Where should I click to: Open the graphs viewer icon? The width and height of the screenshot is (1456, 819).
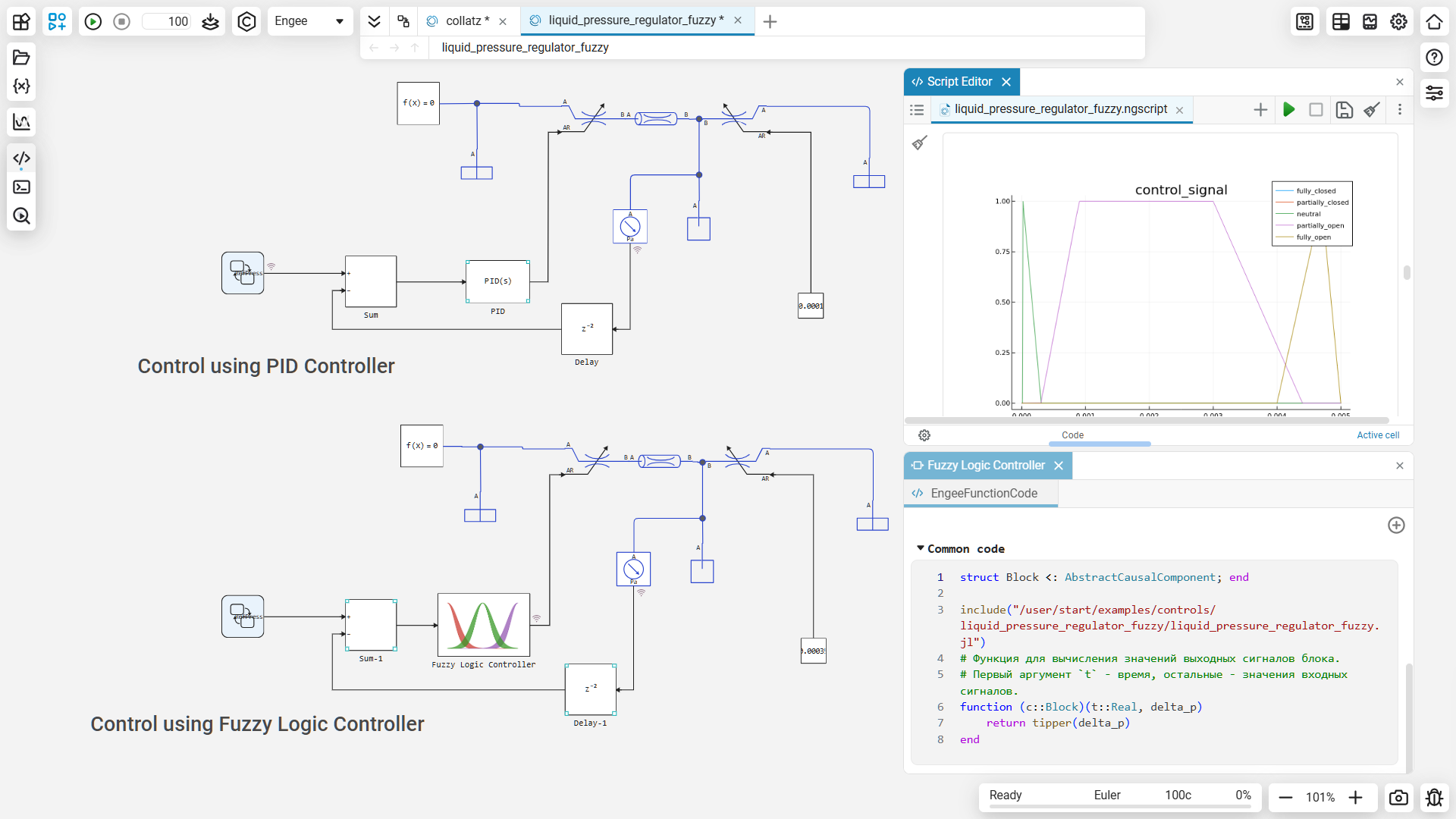click(21, 122)
